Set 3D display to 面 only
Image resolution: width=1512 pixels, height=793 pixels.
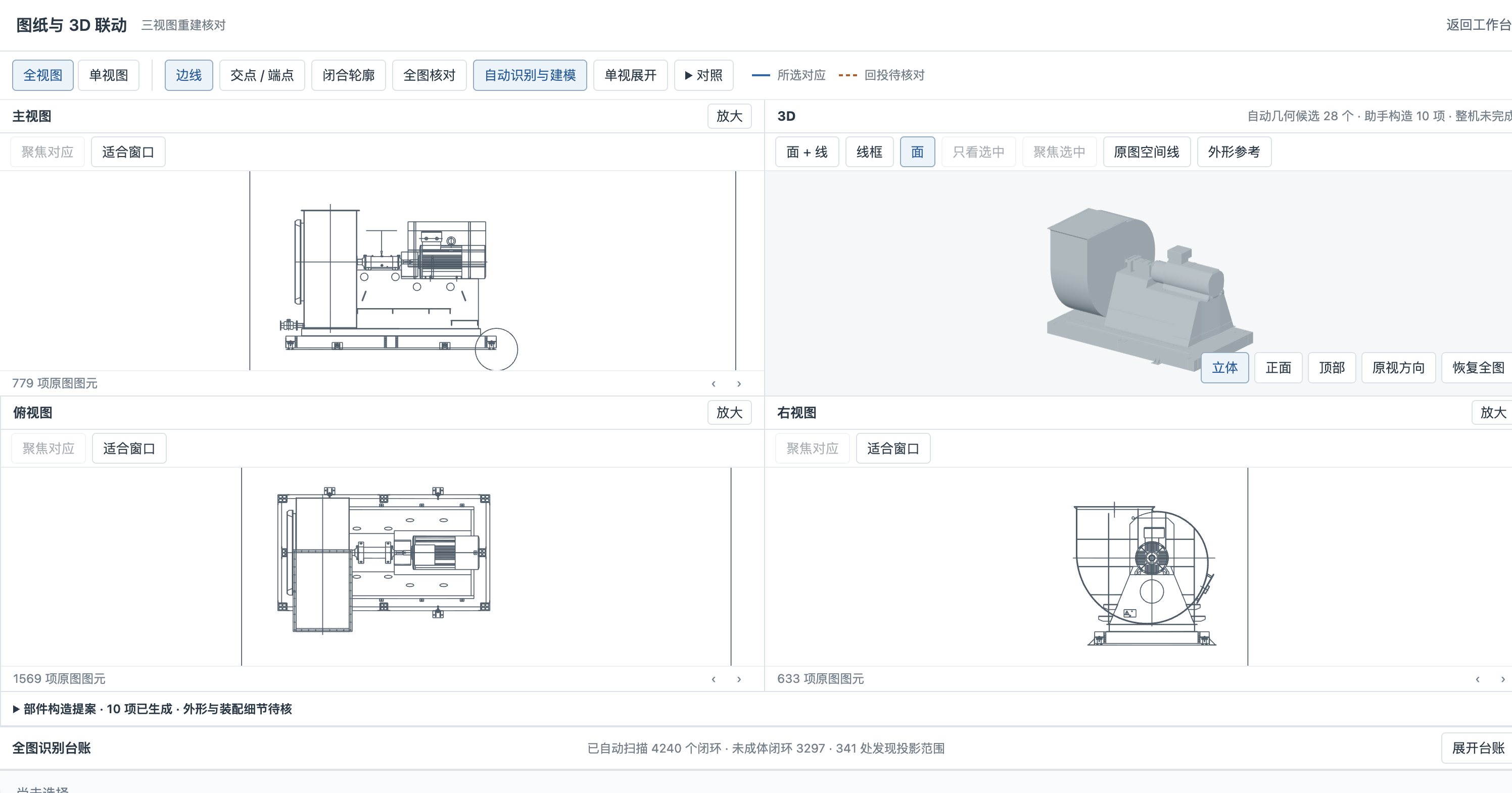point(917,152)
